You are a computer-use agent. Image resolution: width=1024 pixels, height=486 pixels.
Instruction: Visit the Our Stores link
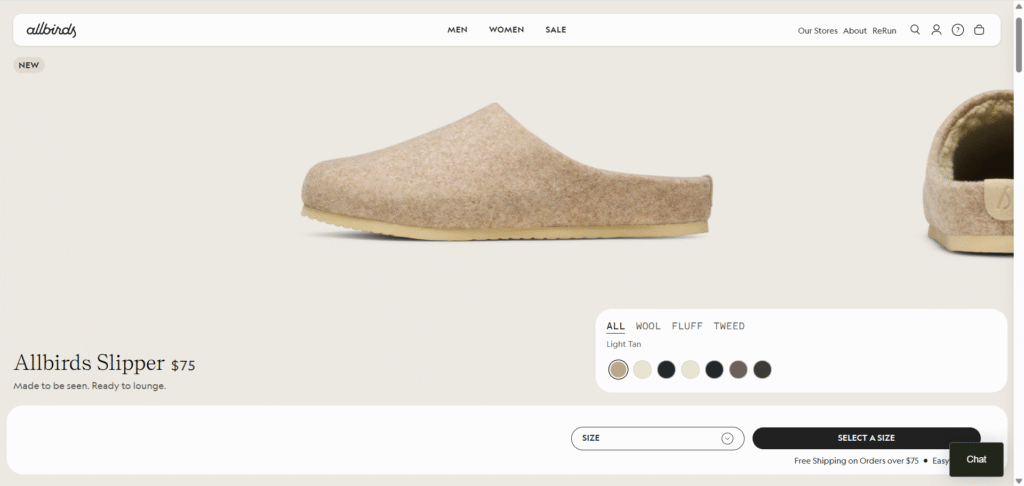coord(817,31)
